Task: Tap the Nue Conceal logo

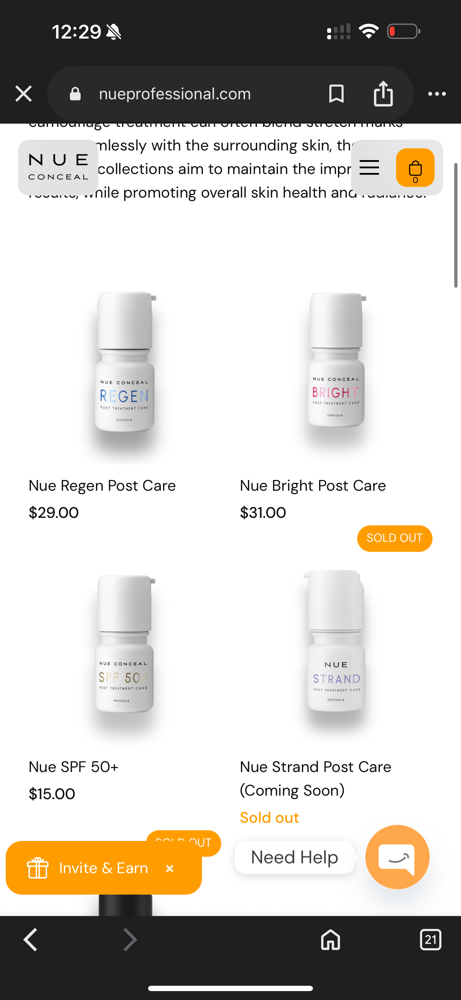Action: tap(58, 167)
